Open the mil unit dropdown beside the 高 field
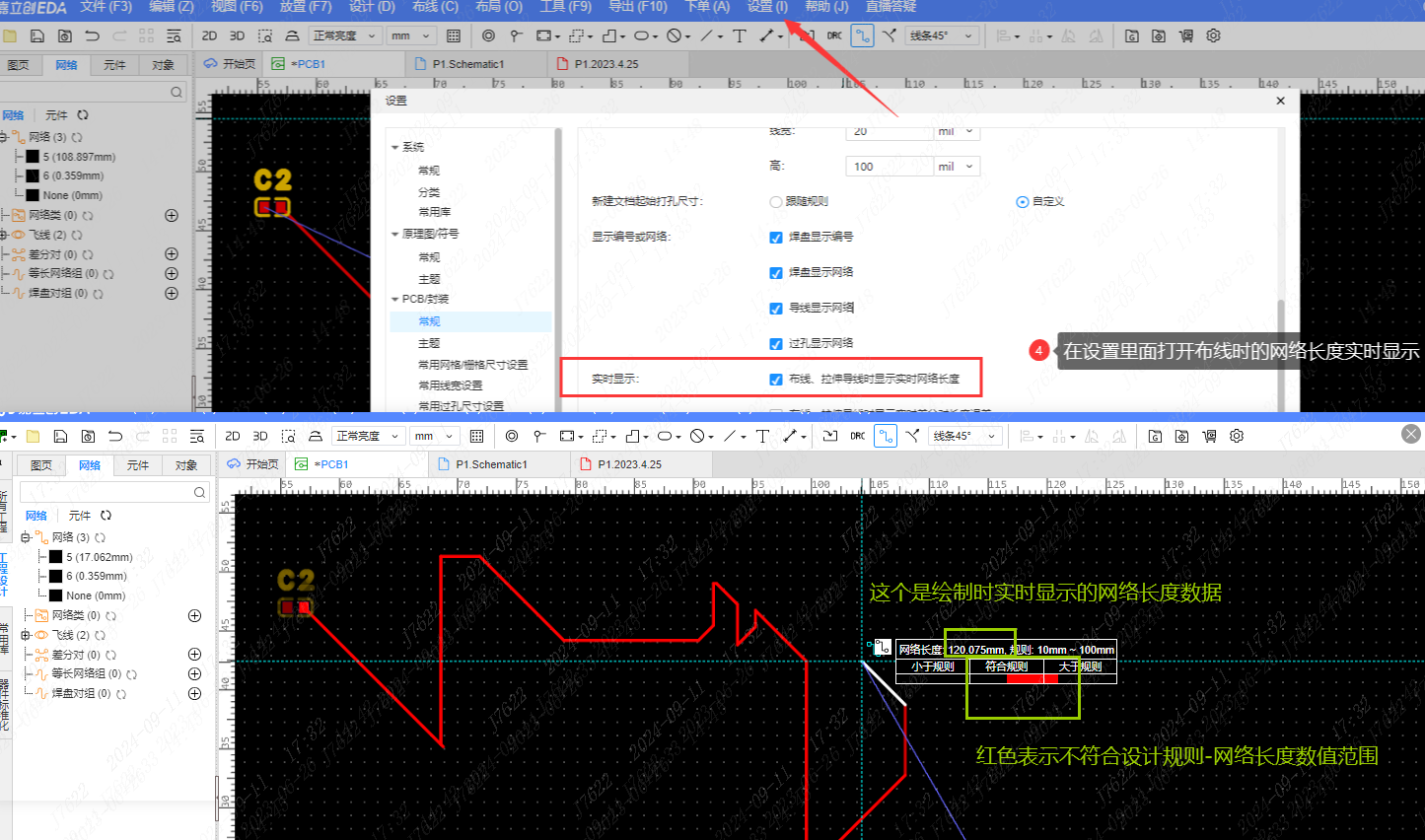Viewport: 1425px width, 840px height. coord(957,167)
